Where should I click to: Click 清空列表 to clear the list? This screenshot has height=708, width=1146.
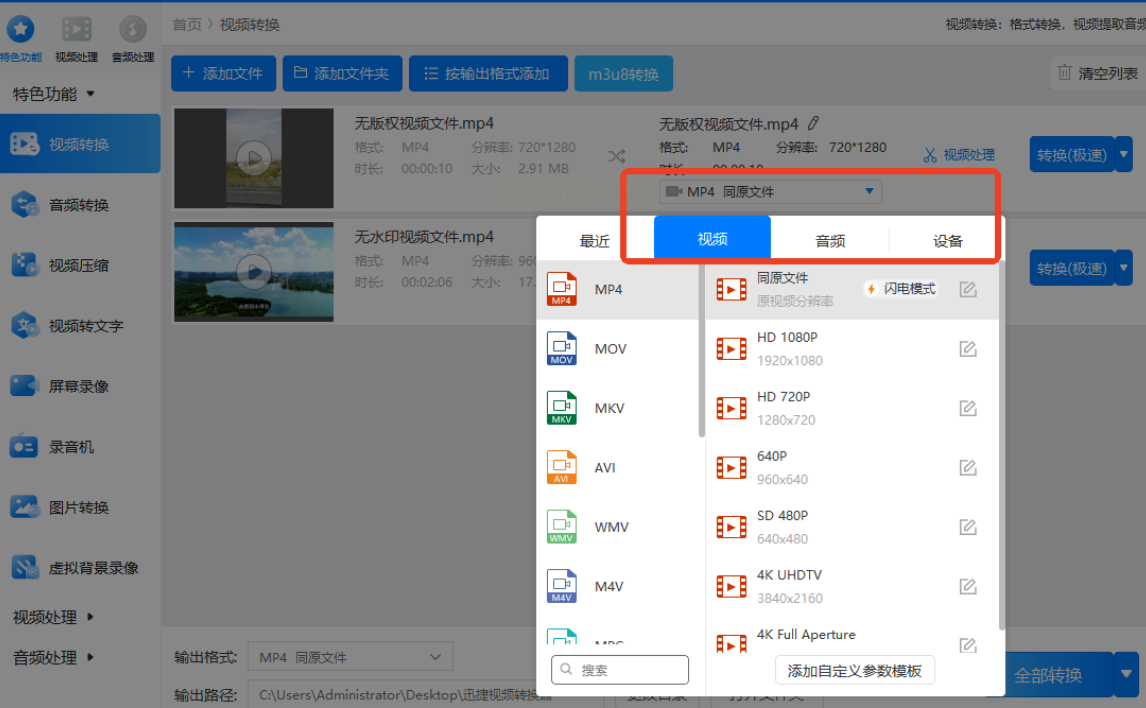pos(1098,73)
